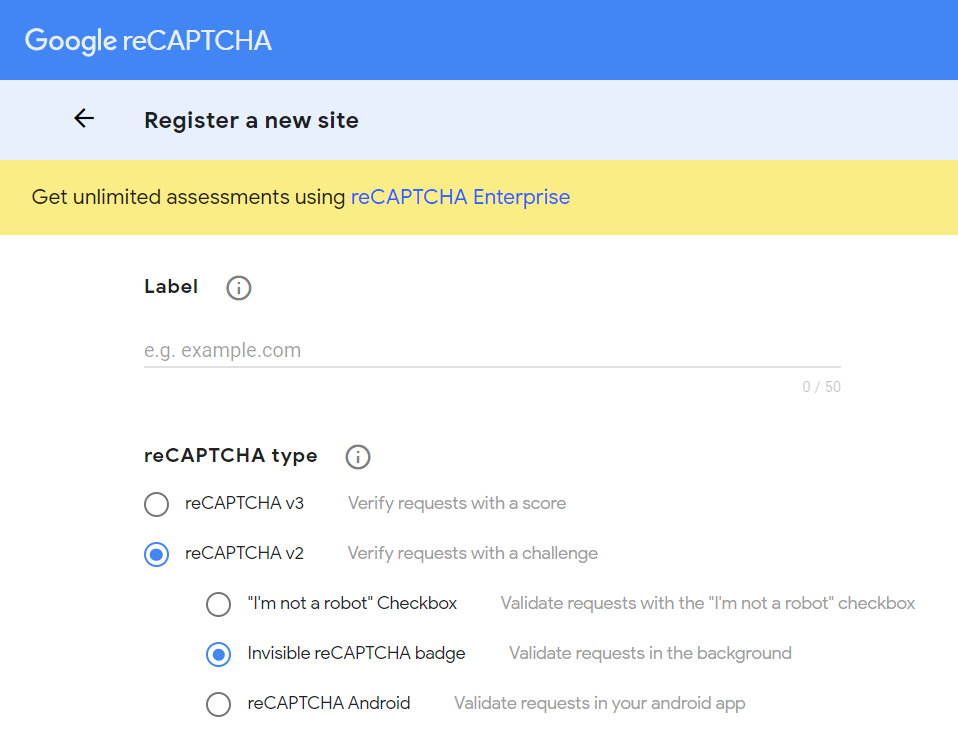Click "Verify requests with a score" description
The image size is (958, 756).
tap(457, 503)
